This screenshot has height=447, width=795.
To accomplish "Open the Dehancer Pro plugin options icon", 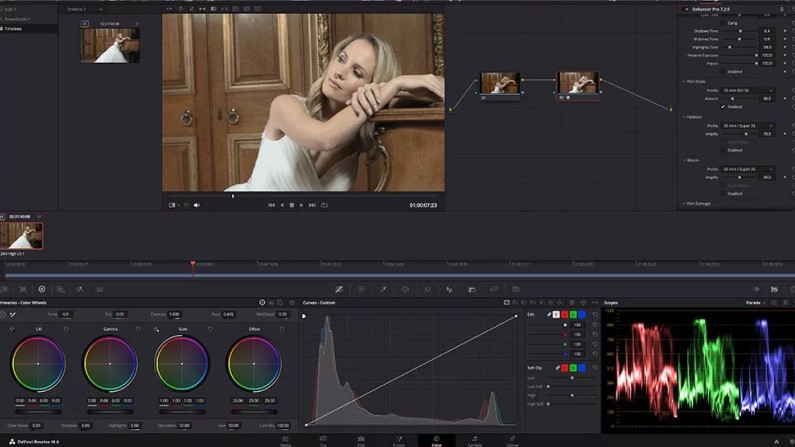I will [x=781, y=9].
